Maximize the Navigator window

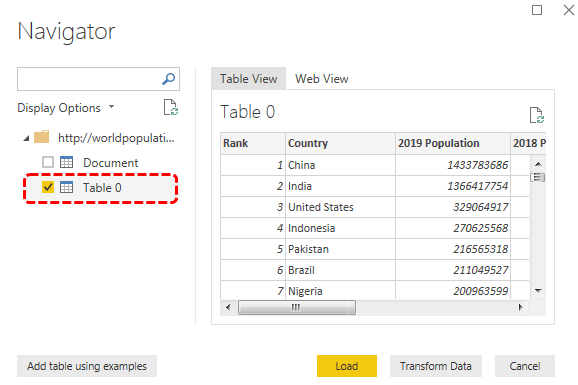point(537,10)
